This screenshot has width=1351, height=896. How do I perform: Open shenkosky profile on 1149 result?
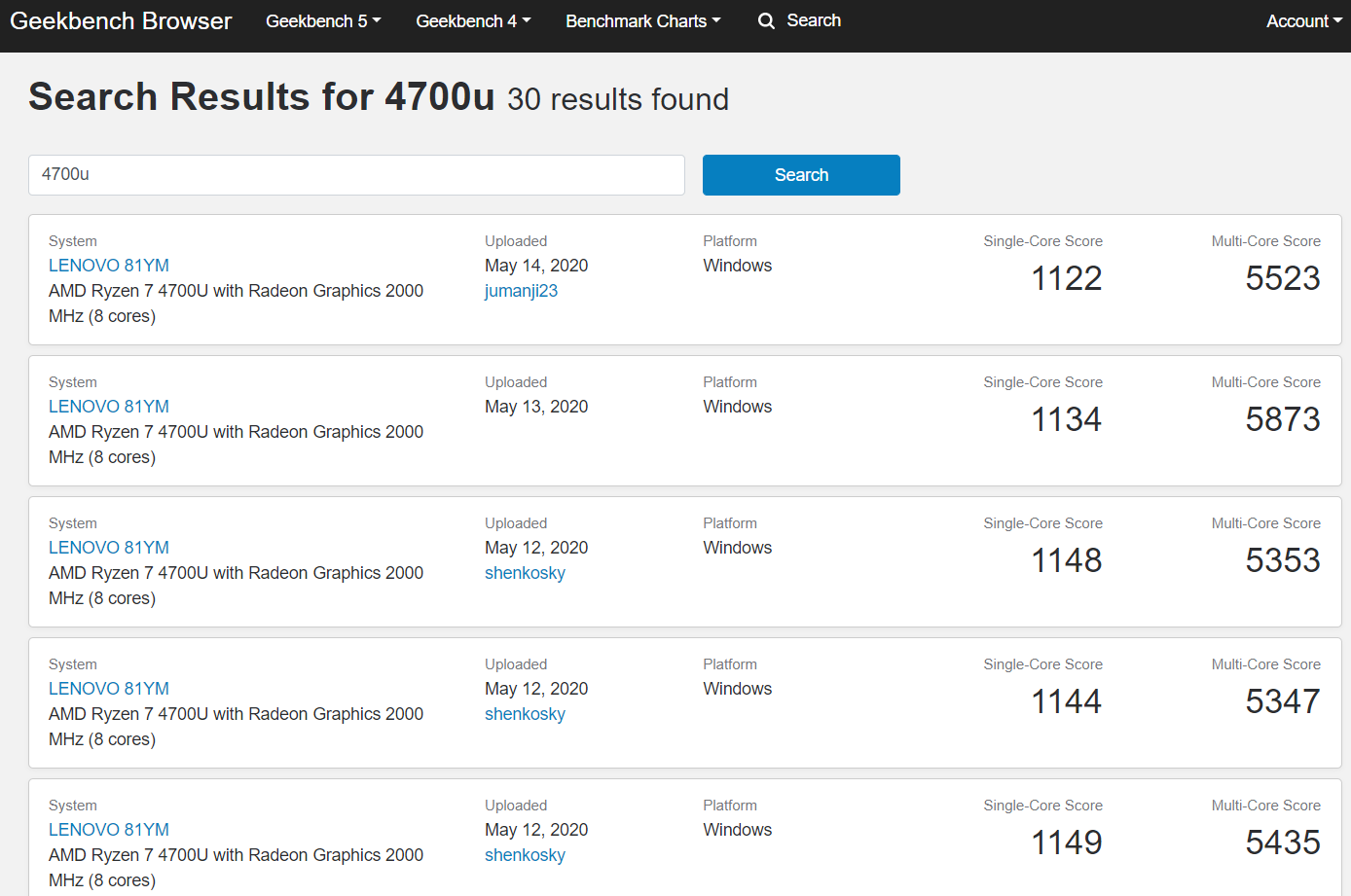(x=525, y=855)
